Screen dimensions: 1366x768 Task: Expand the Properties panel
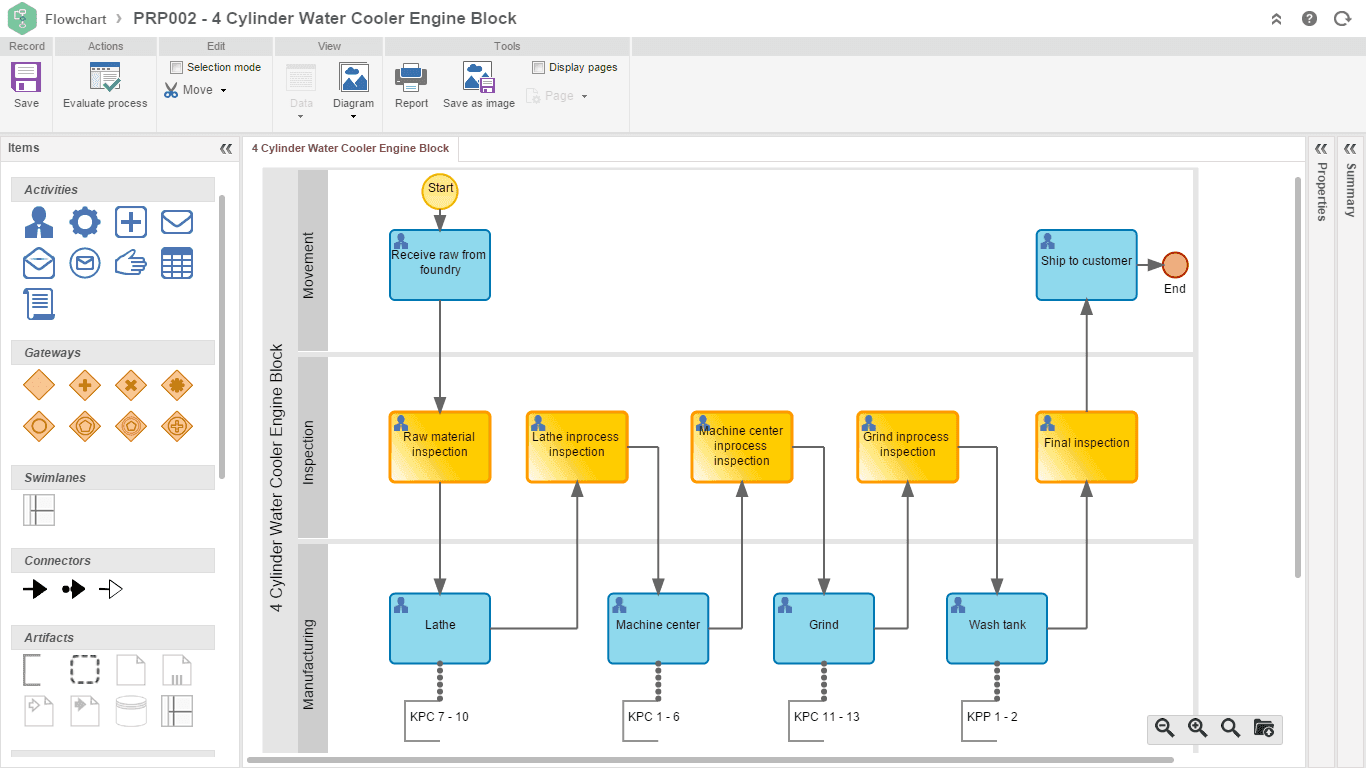tap(1321, 148)
